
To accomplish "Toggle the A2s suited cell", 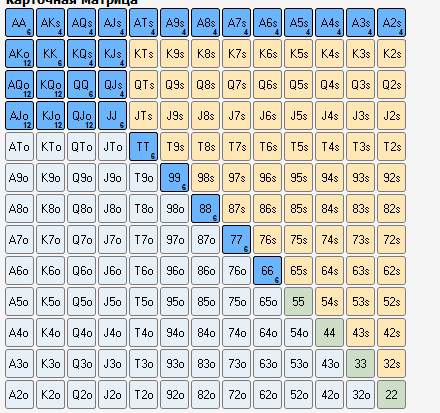I will point(391,23).
